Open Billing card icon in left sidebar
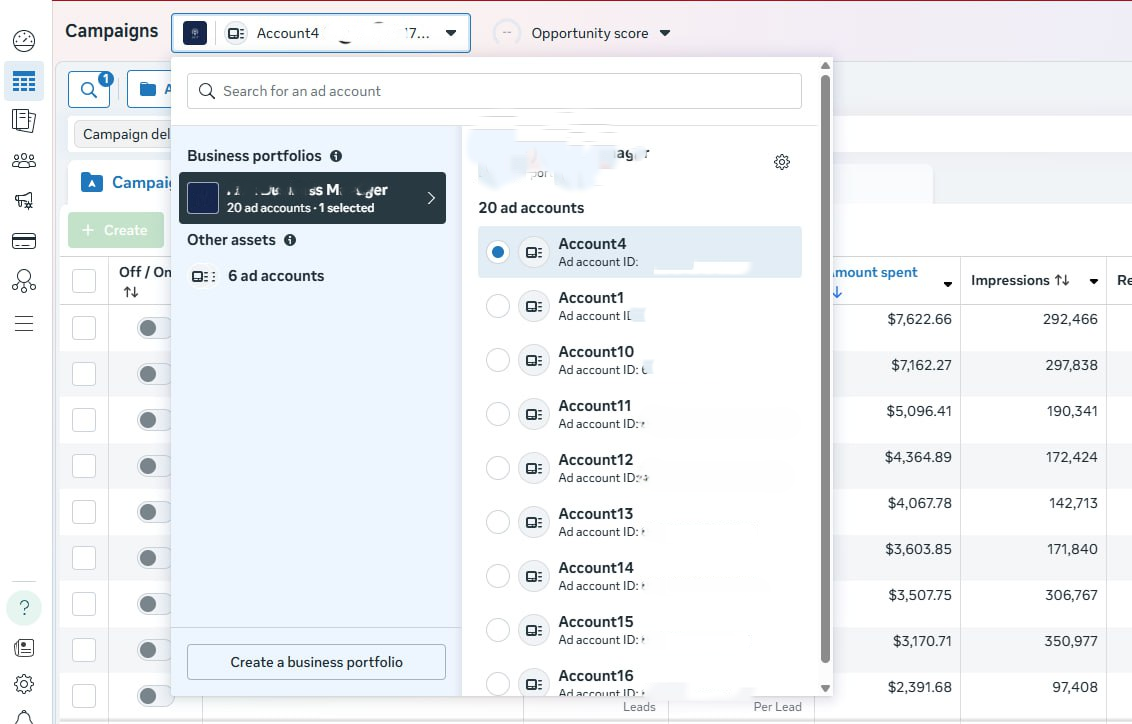1132x724 pixels. pos(24,241)
